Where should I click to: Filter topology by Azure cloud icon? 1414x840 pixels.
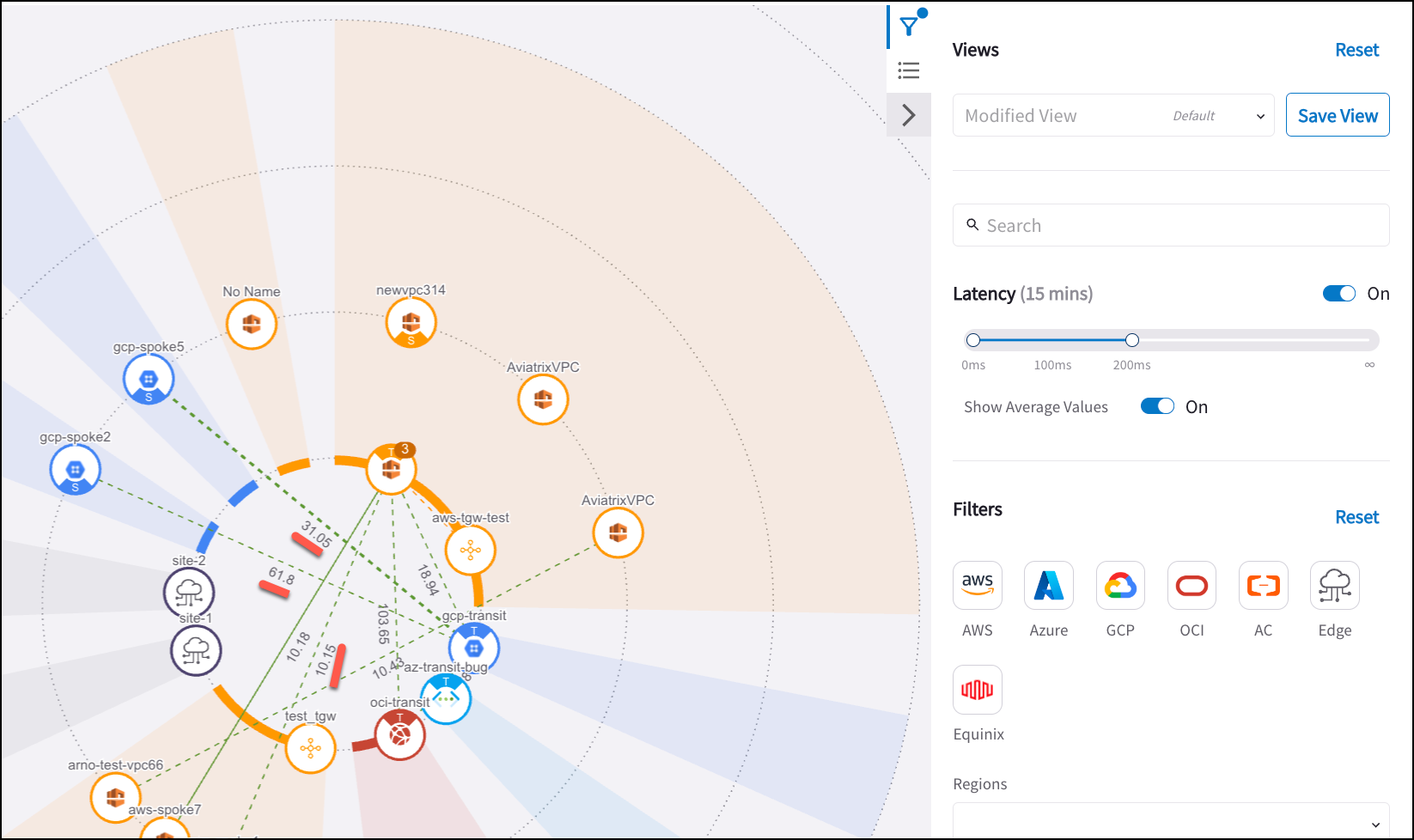(1049, 587)
